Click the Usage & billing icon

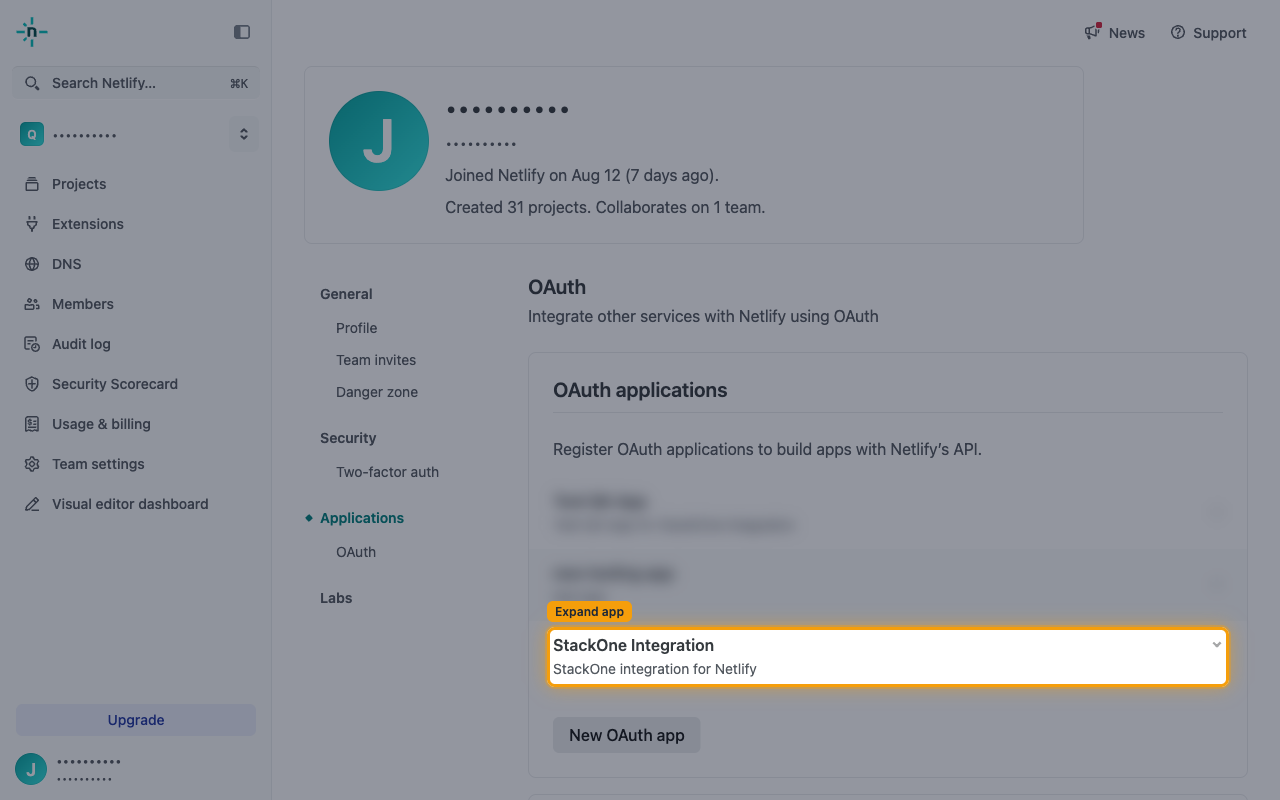32,424
